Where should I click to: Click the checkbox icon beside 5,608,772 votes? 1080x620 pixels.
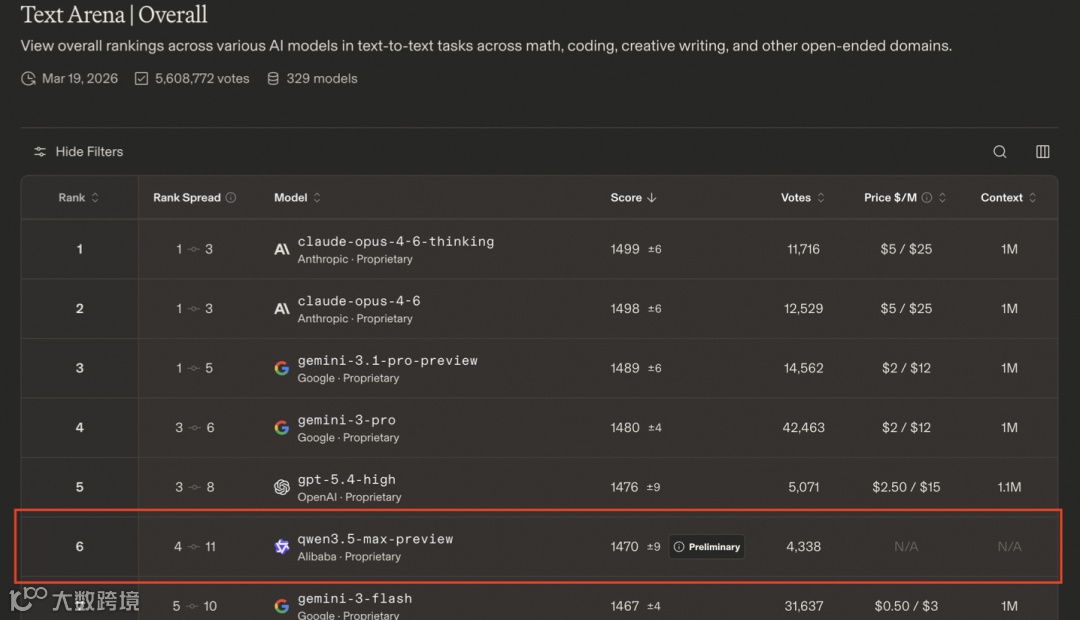pos(141,79)
